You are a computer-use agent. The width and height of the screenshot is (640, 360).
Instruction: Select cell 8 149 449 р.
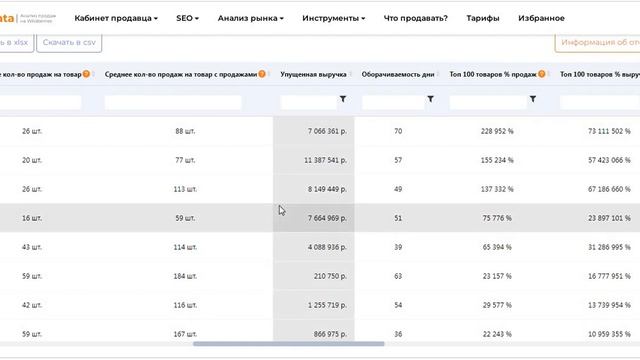(x=327, y=189)
